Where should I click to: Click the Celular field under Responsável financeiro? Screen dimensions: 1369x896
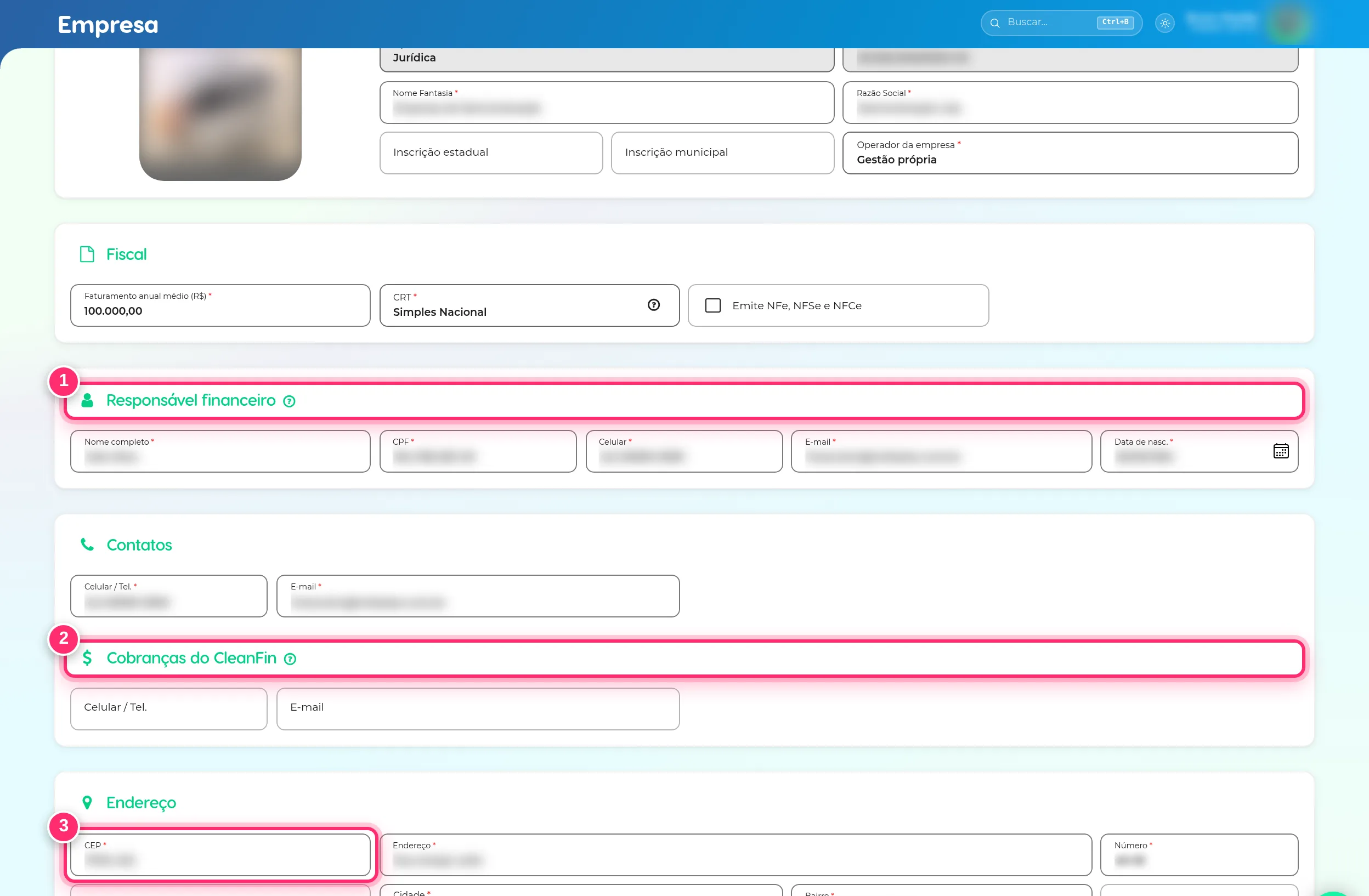click(684, 451)
